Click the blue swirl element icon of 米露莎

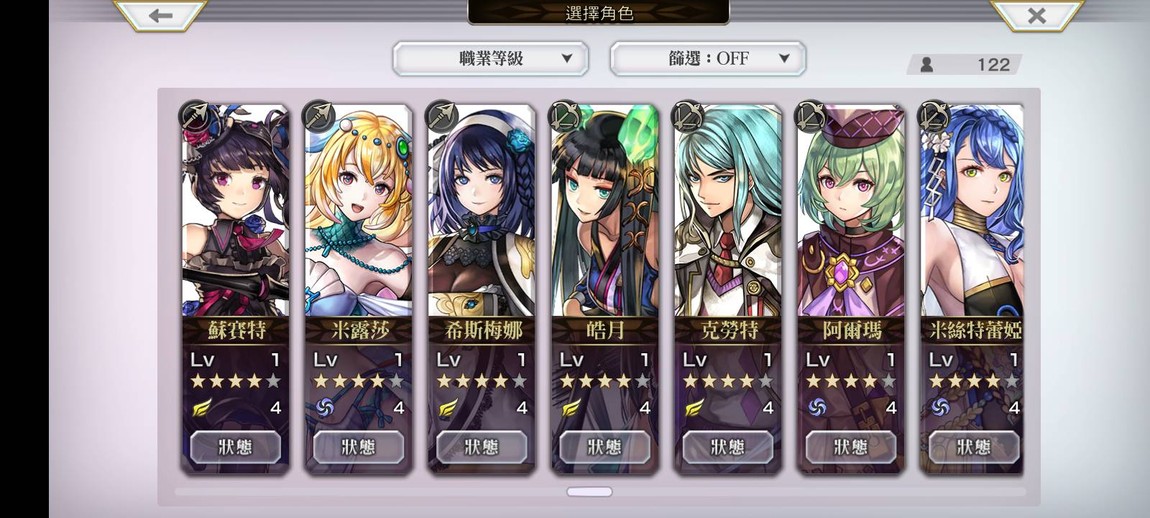pos(324,407)
